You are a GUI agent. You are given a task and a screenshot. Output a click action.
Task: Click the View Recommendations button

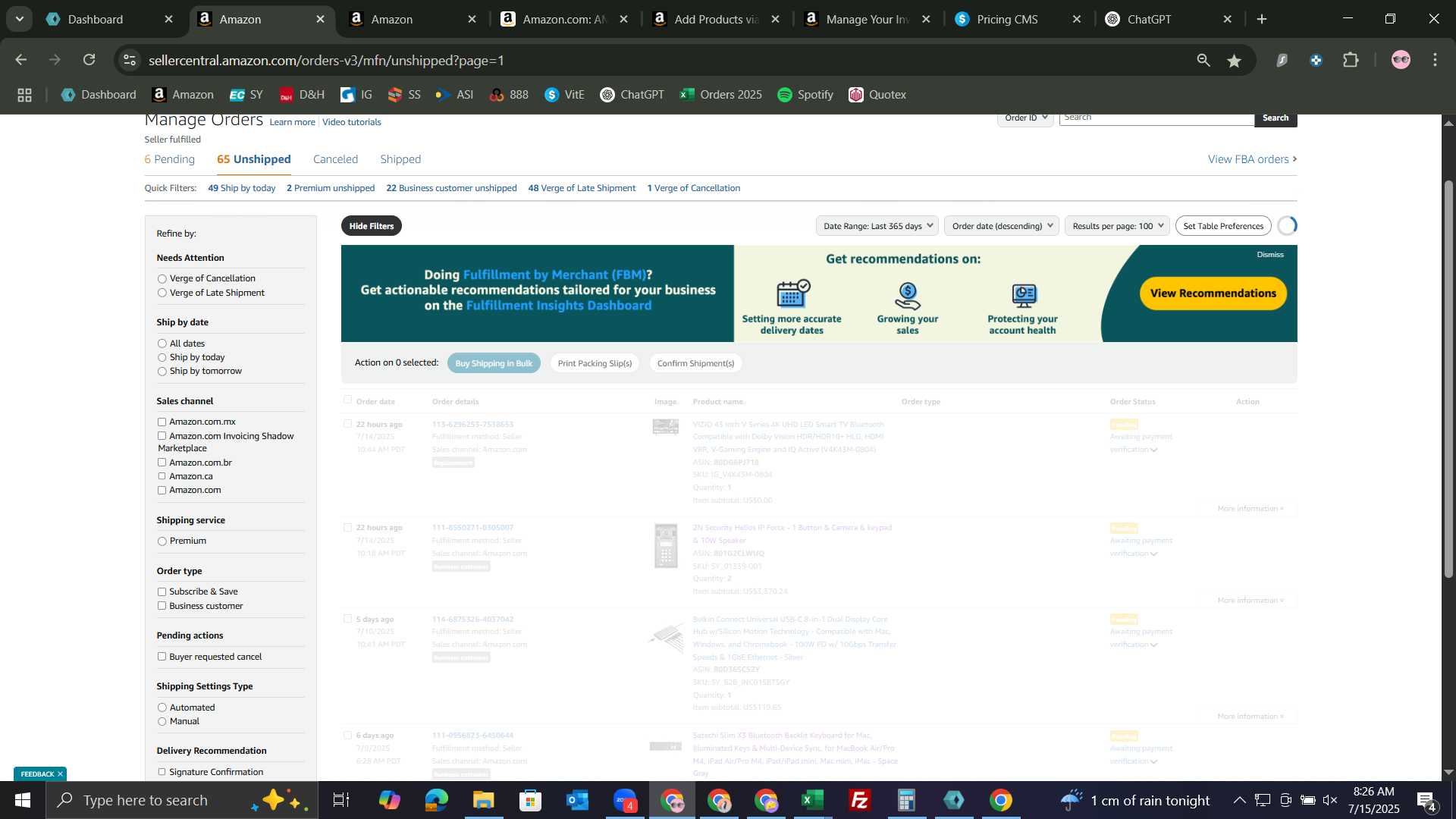[x=1213, y=293]
